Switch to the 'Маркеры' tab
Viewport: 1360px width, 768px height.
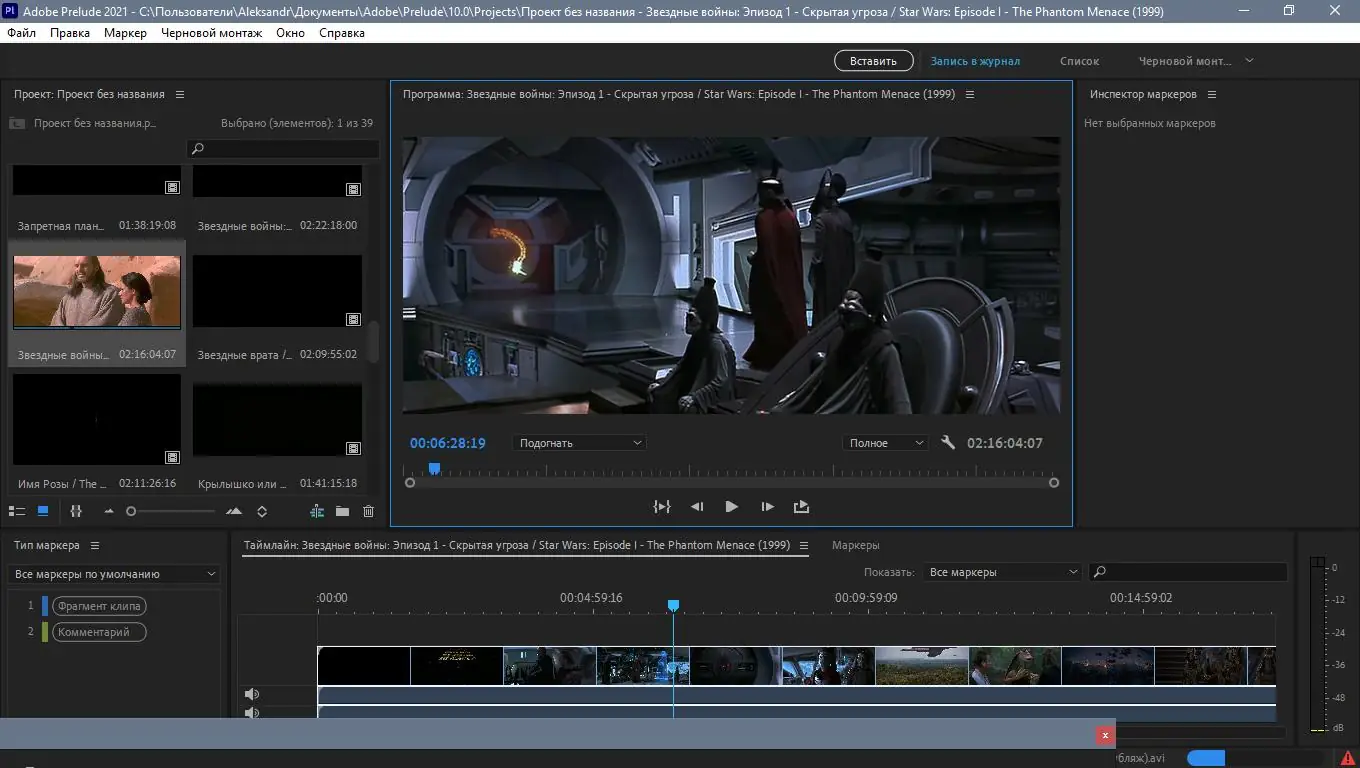pyautogui.click(x=855, y=545)
